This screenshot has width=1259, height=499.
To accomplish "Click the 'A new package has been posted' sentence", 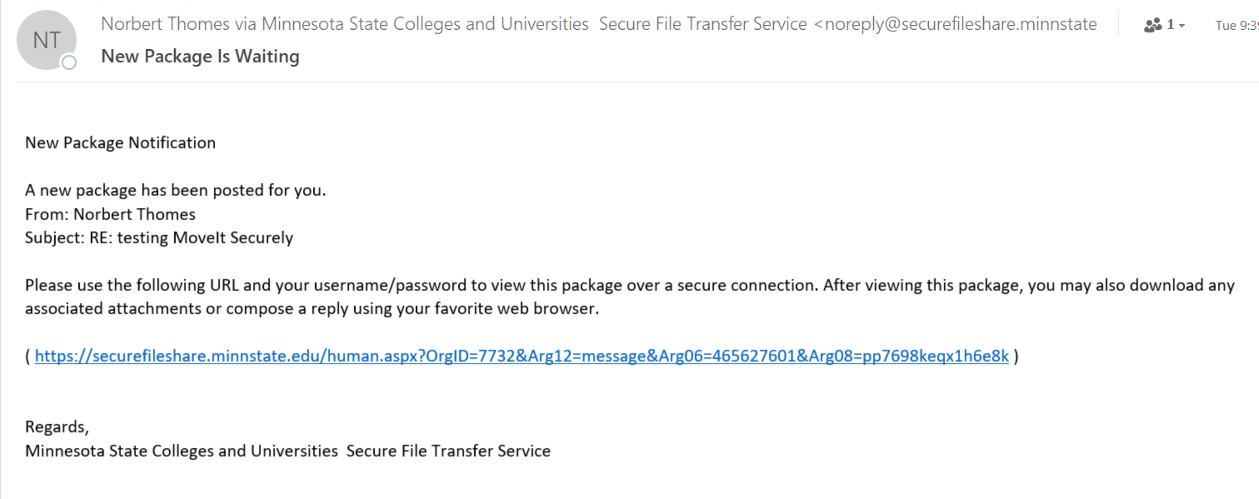I will click(x=176, y=190).
